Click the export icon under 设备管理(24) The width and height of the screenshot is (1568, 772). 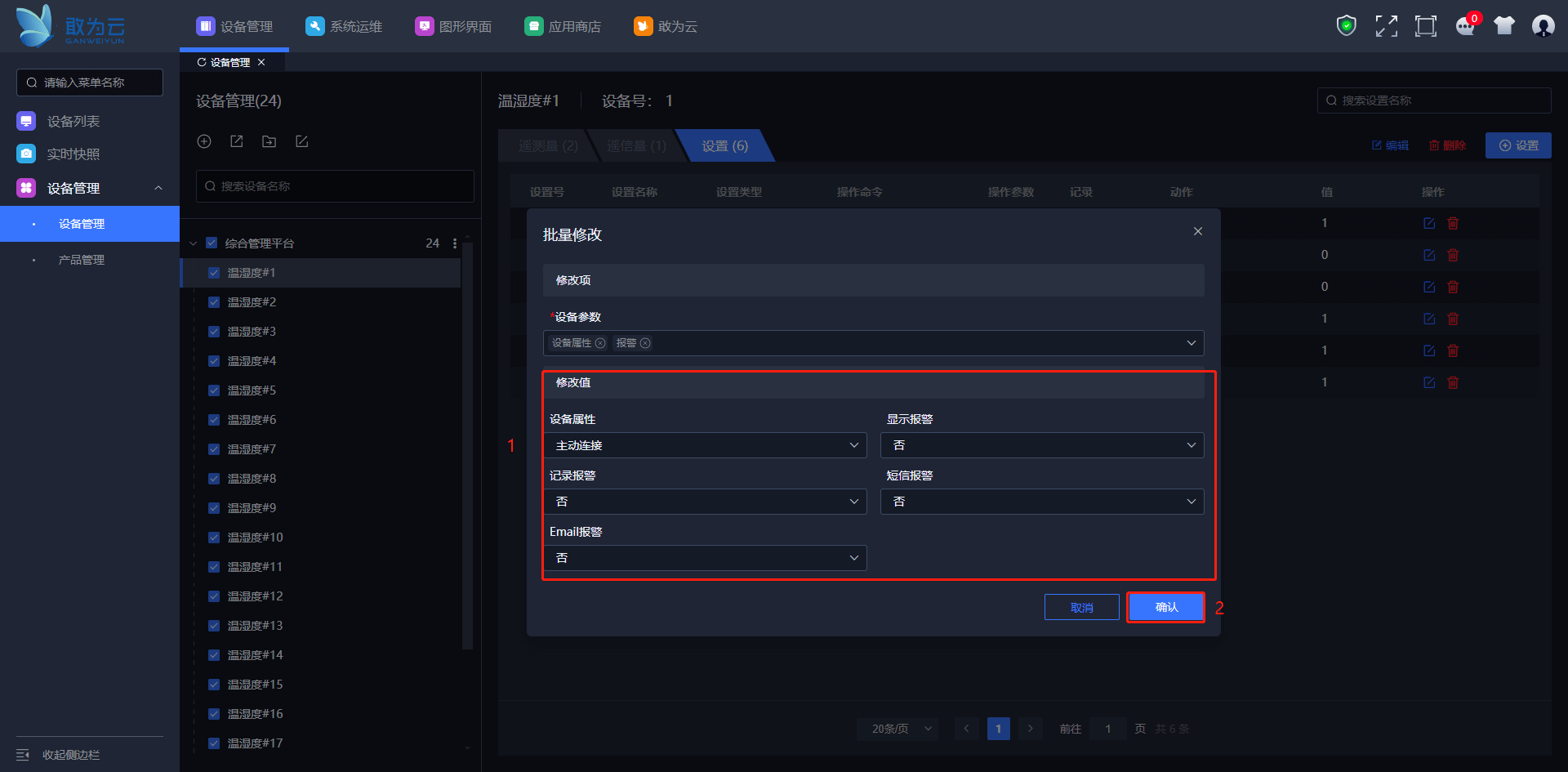pyautogui.click(x=237, y=141)
